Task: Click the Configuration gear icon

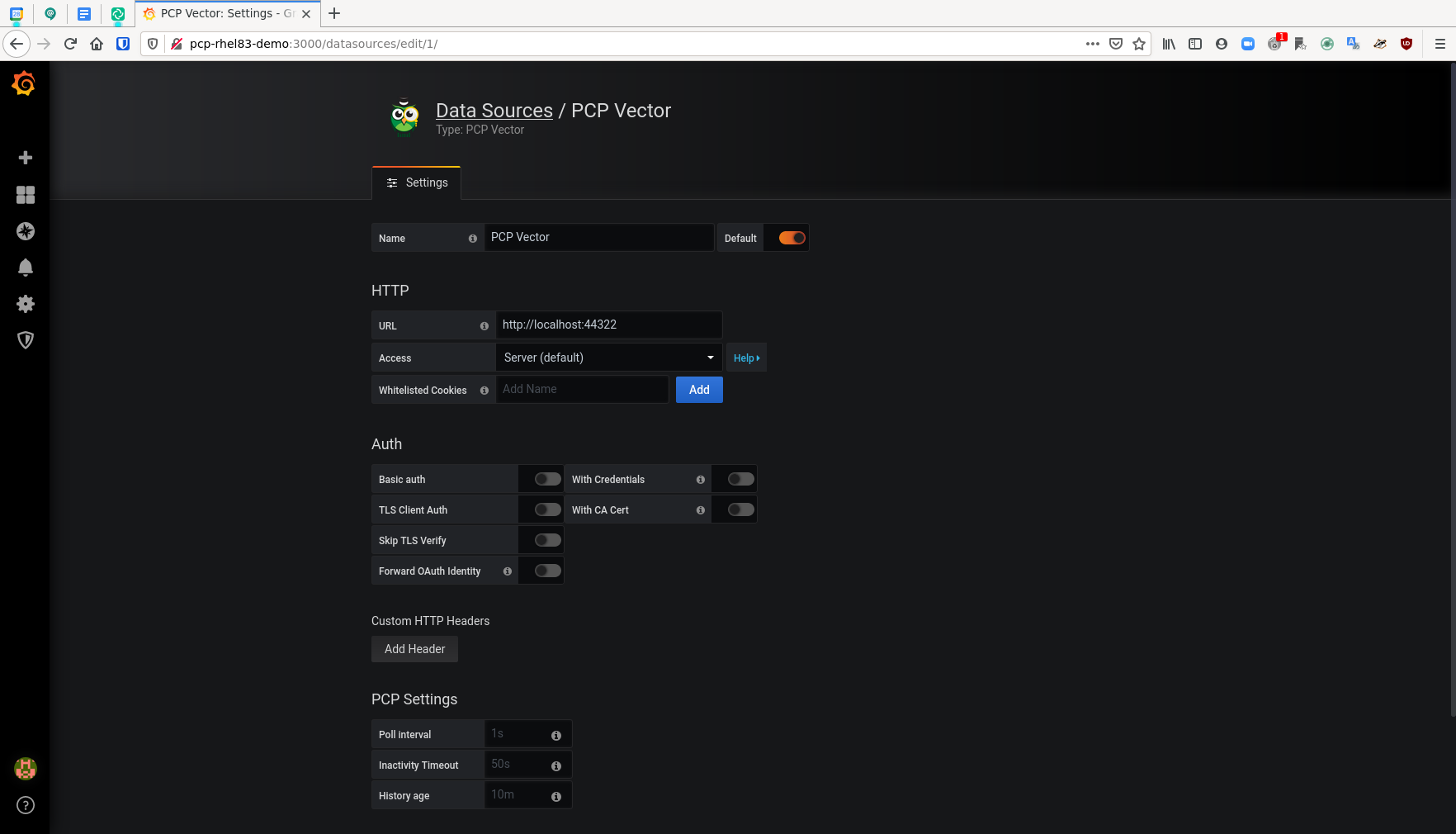Action: (25, 304)
